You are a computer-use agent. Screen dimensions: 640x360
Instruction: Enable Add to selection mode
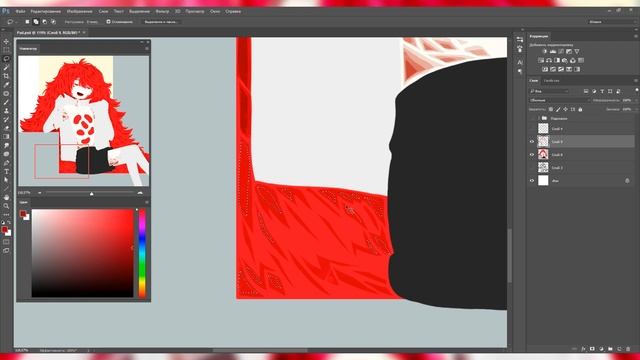[x=36, y=22]
